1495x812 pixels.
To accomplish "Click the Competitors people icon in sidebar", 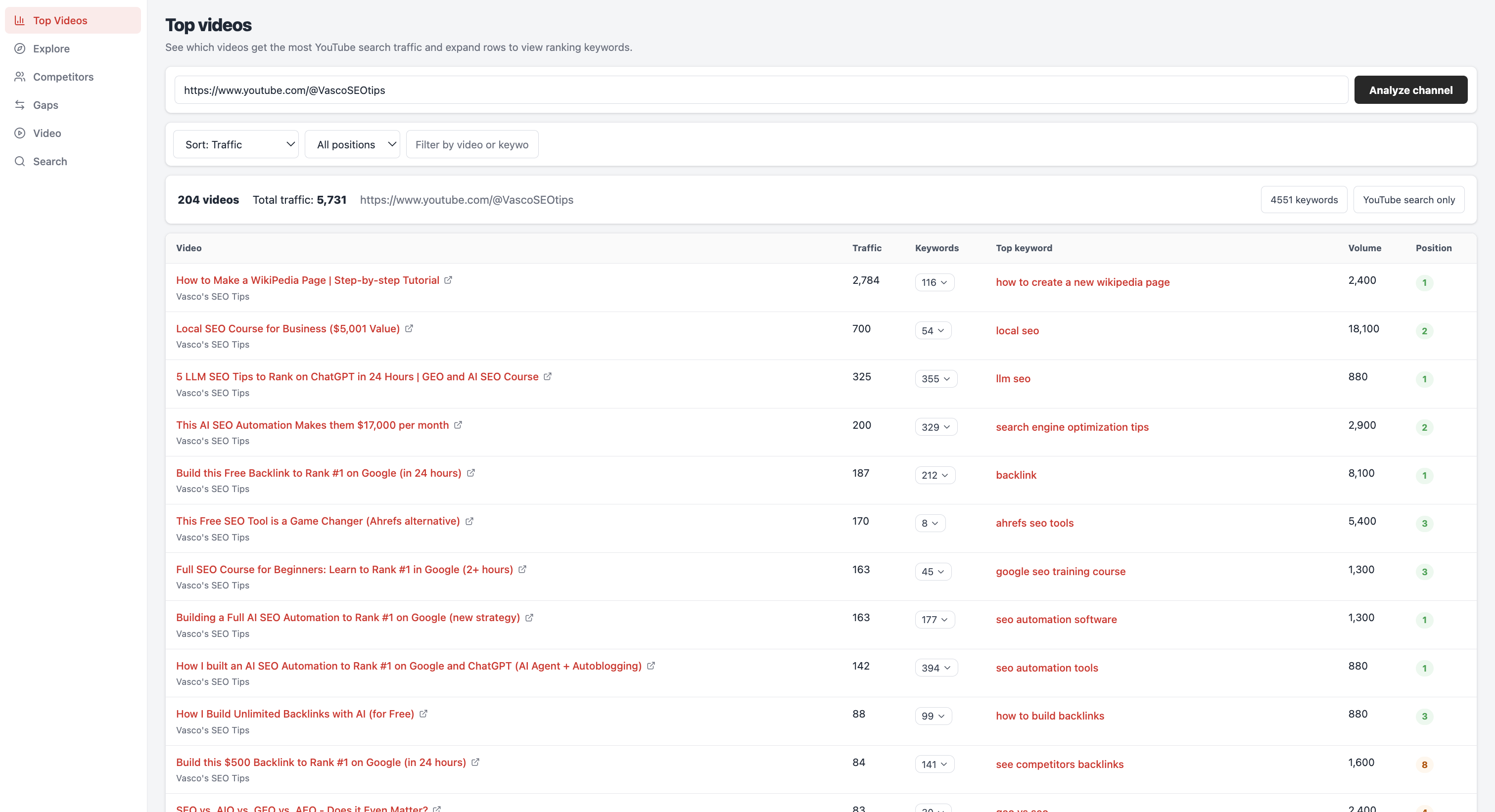I will point(20,77).
